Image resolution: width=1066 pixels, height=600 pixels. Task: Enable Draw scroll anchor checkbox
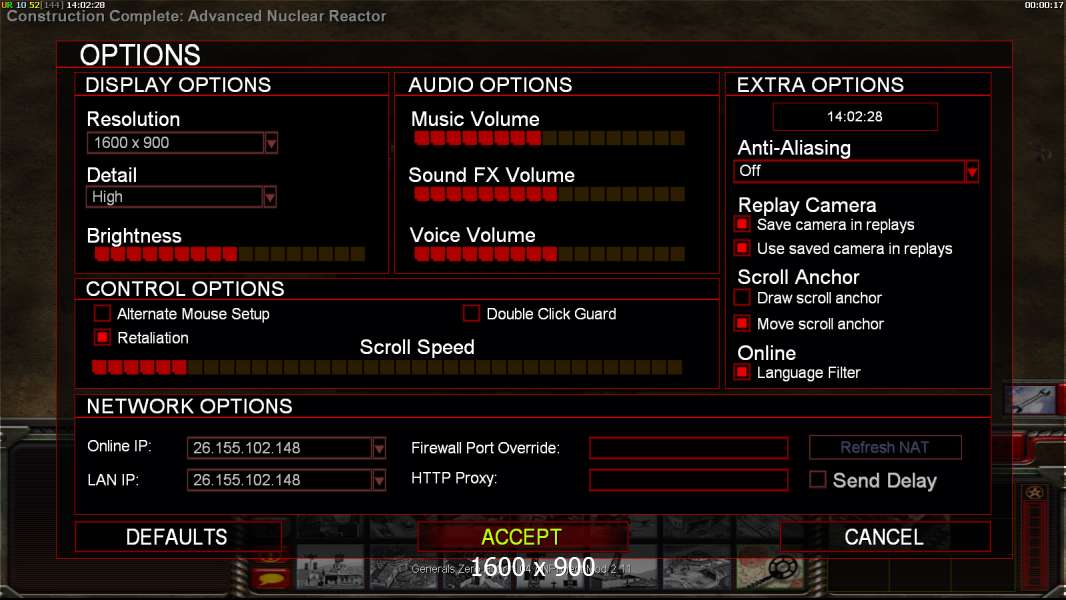pos(742,298)
